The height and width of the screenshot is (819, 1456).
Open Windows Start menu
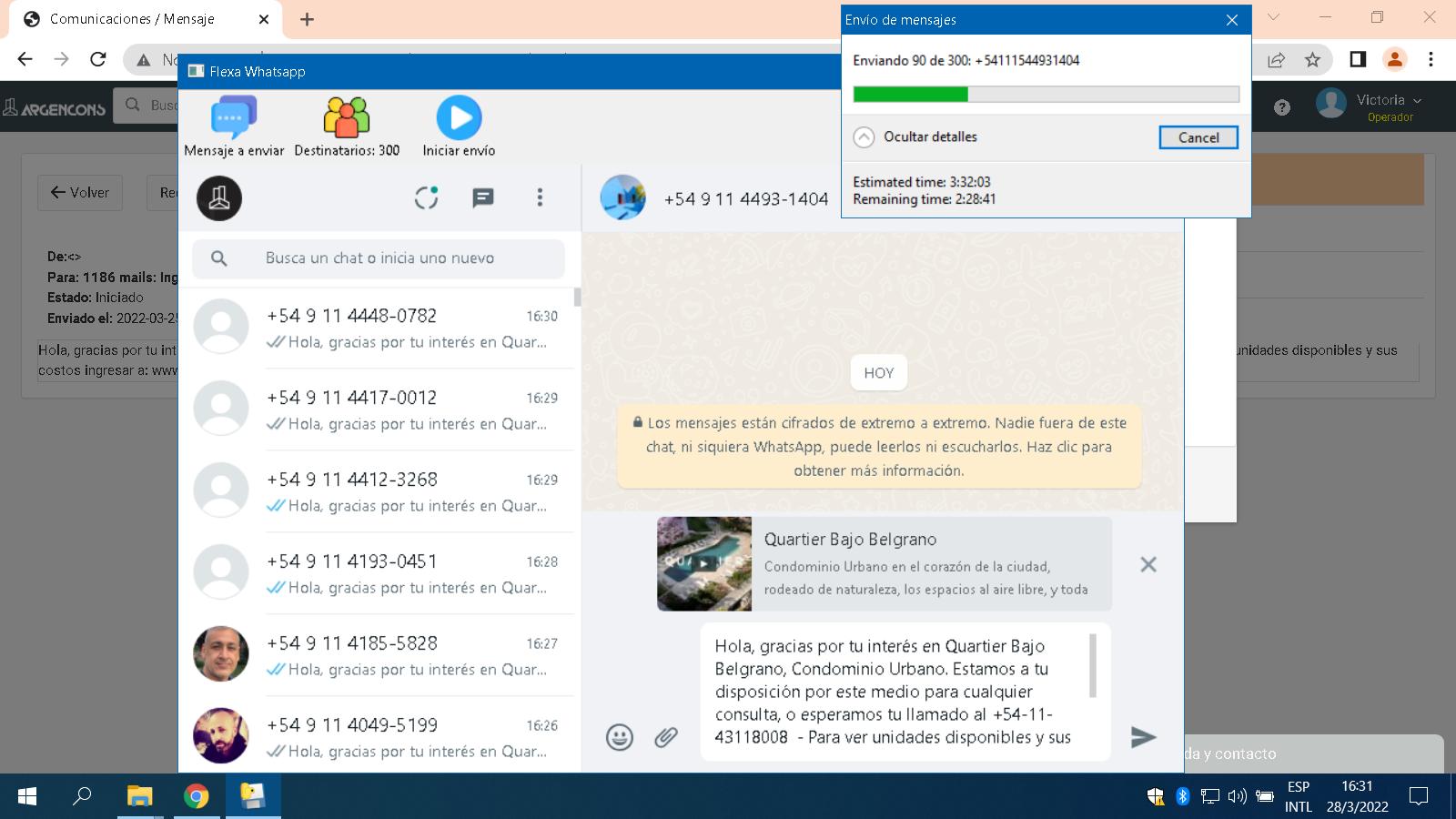[27, 796]
